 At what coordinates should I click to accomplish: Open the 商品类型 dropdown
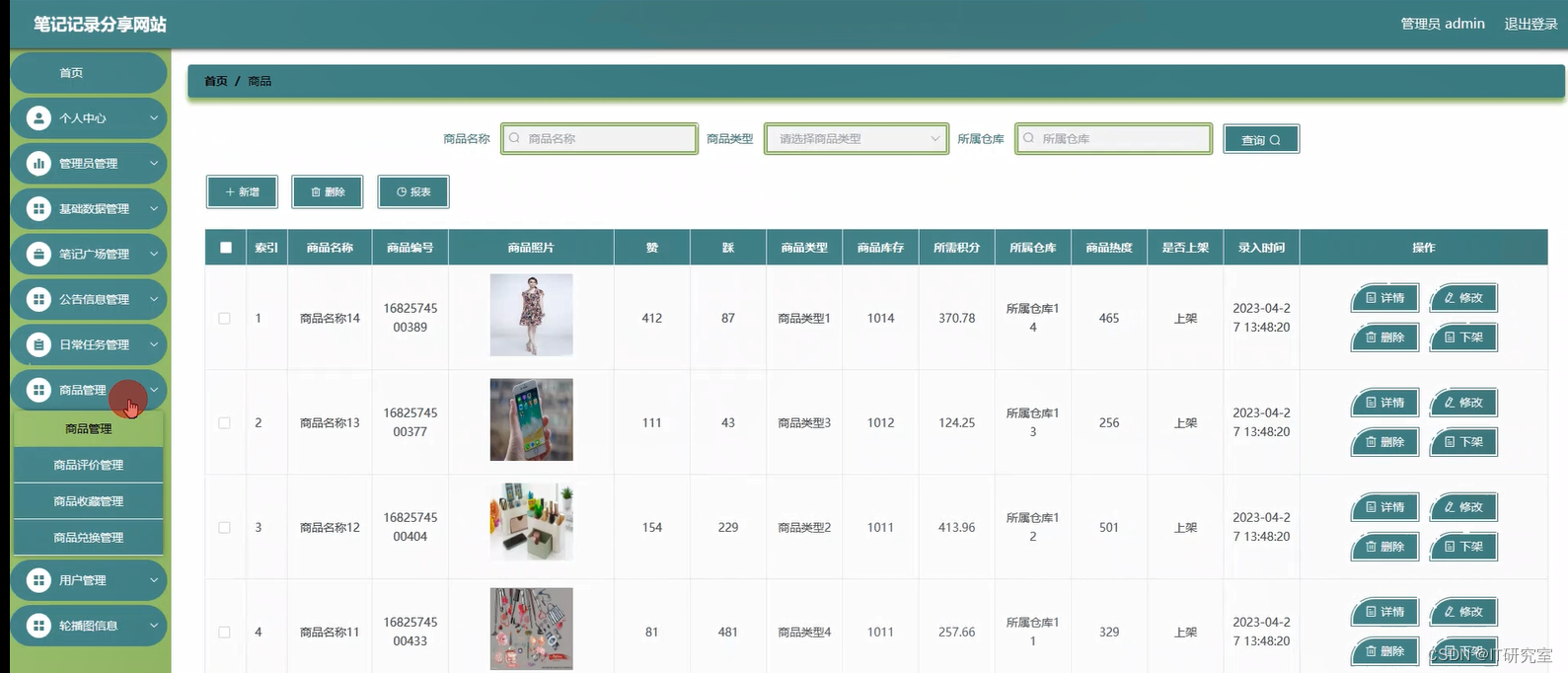pos(857,139)
